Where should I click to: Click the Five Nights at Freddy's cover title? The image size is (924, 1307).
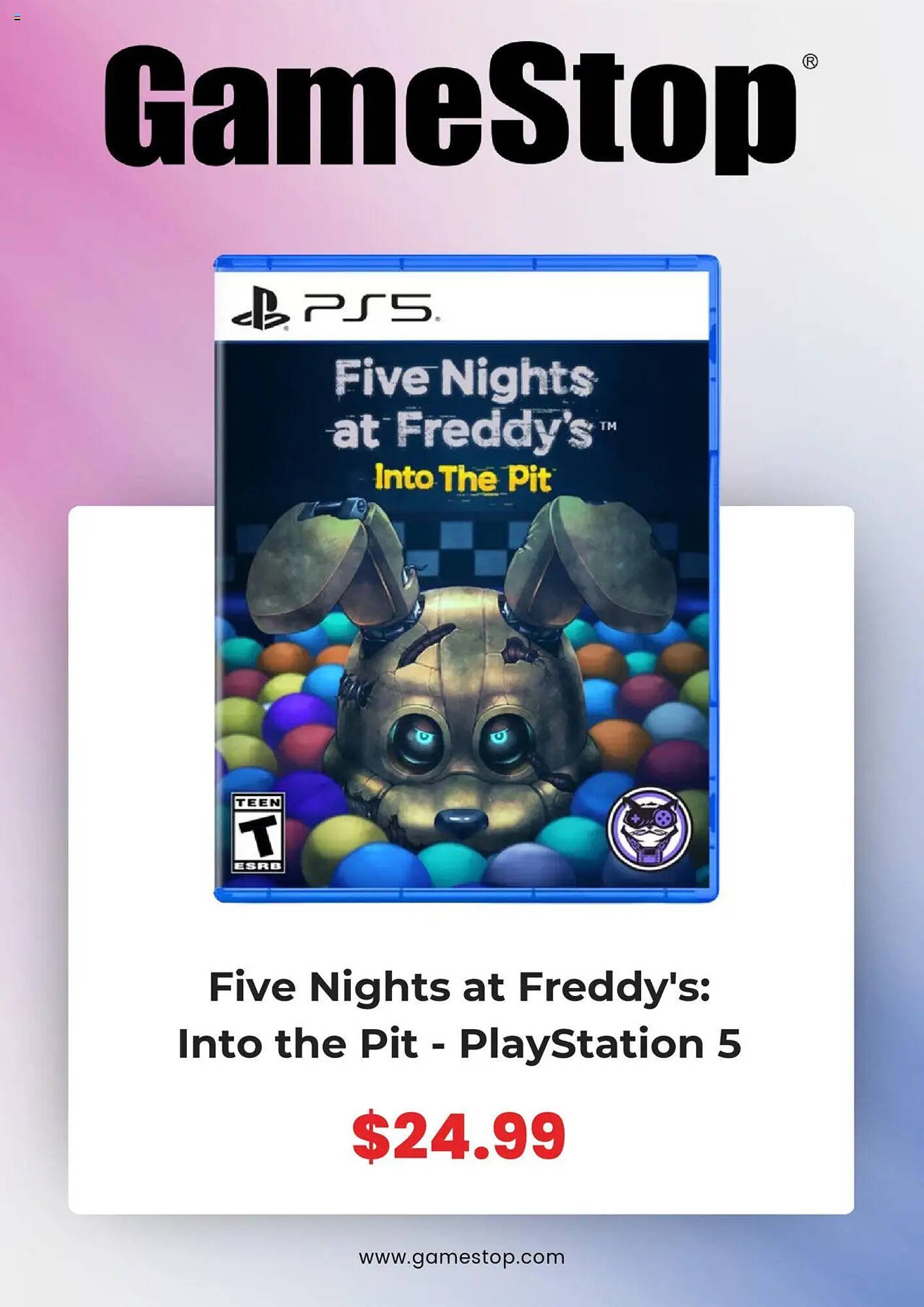[x=465, y=404]
